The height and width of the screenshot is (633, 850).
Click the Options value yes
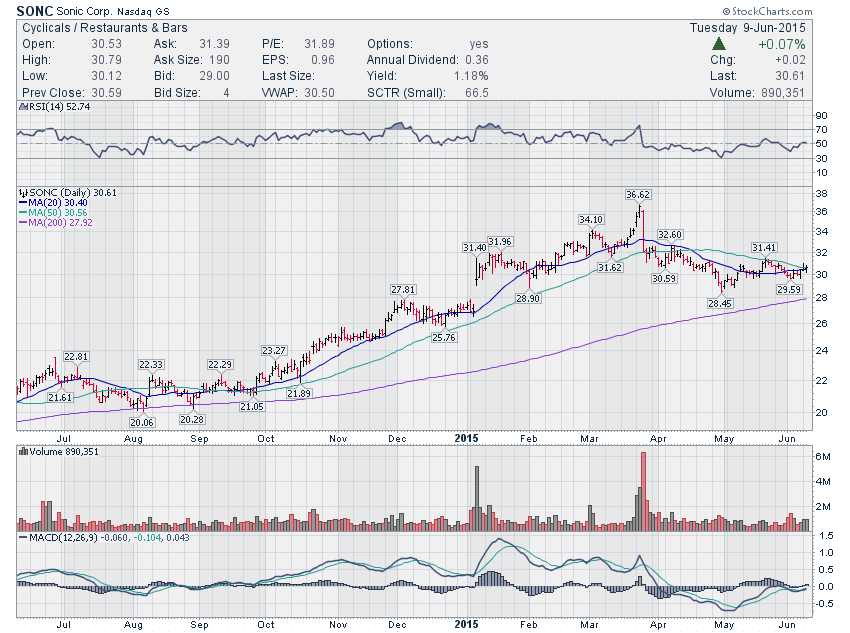479,44
